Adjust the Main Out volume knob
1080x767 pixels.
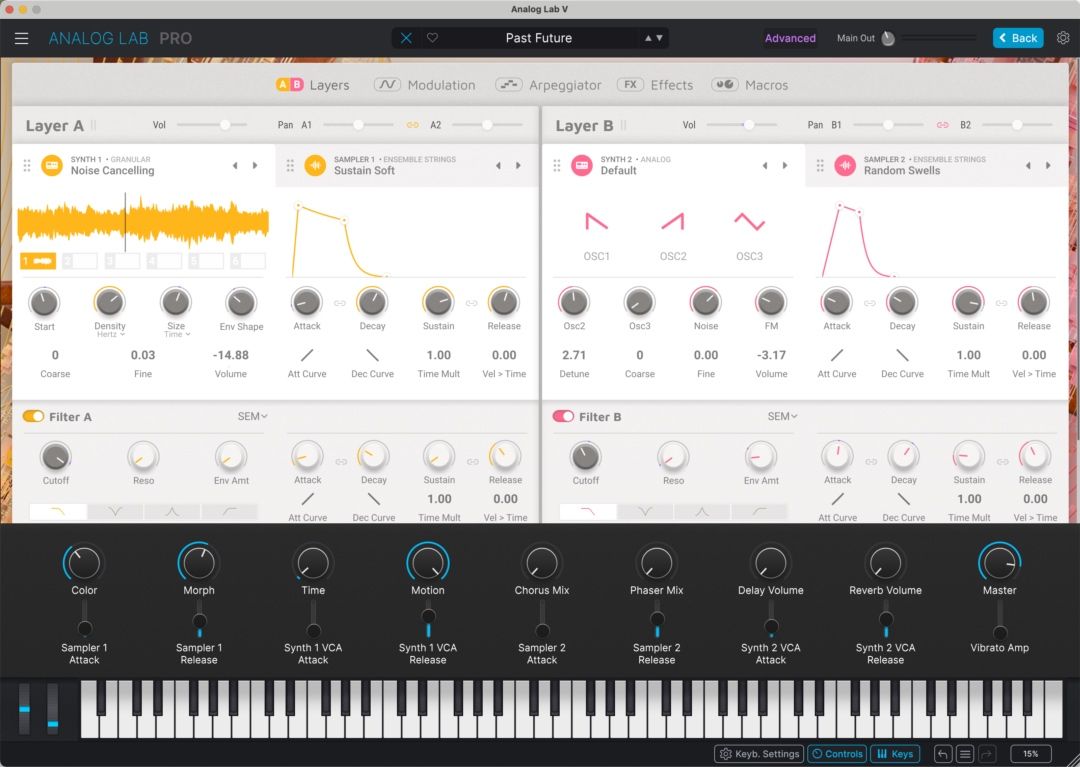tap(888, 38)
